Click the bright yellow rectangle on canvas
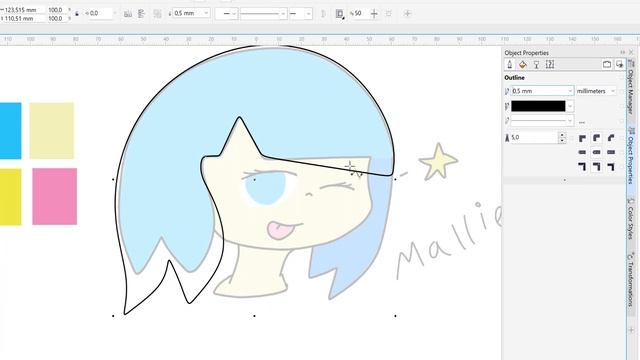 tap(11, 197)
